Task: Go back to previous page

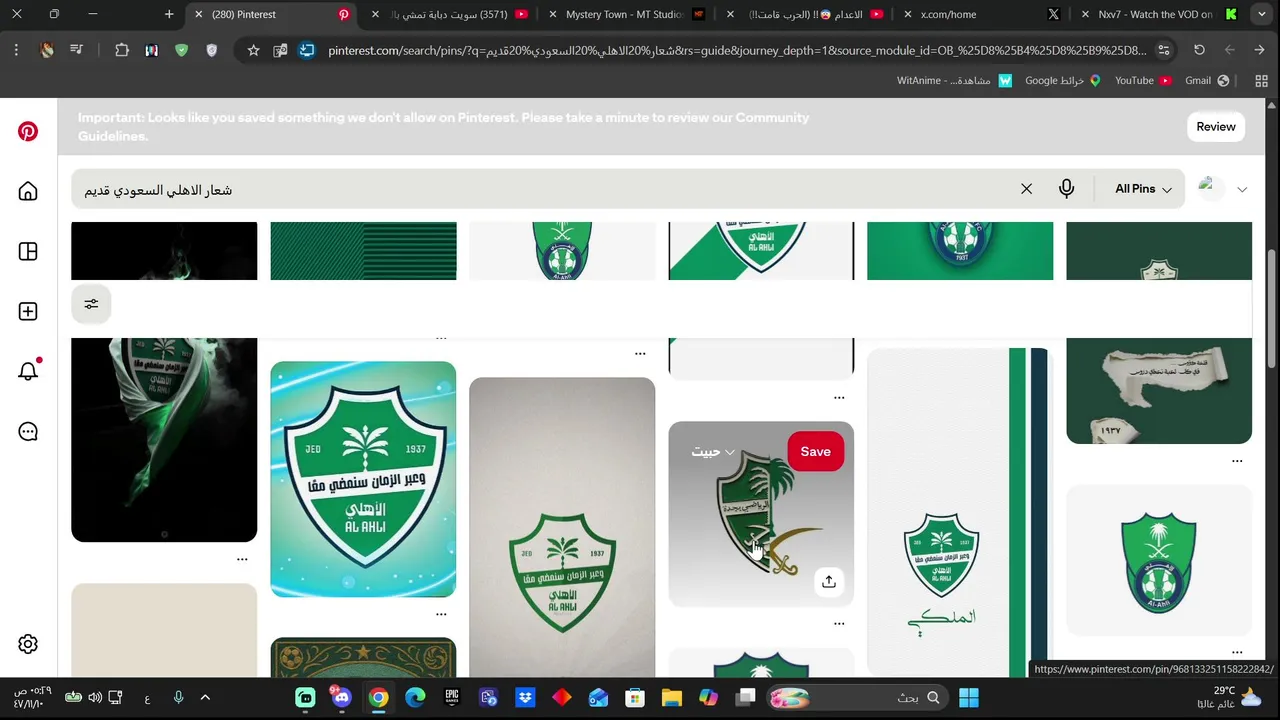Action: tap(1259, 50)
